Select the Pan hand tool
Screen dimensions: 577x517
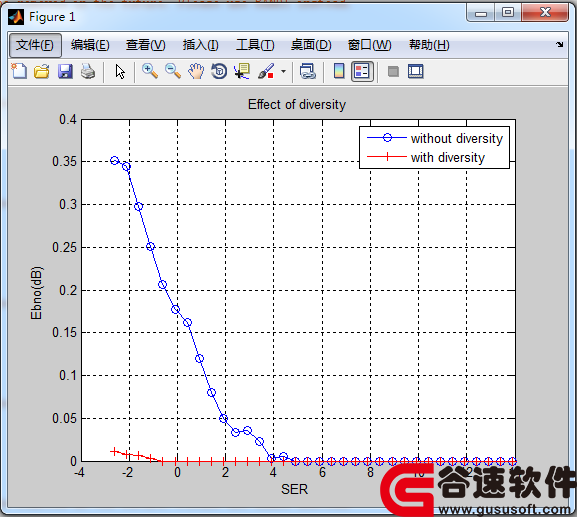pyautogui.click(x=196, y=71)
